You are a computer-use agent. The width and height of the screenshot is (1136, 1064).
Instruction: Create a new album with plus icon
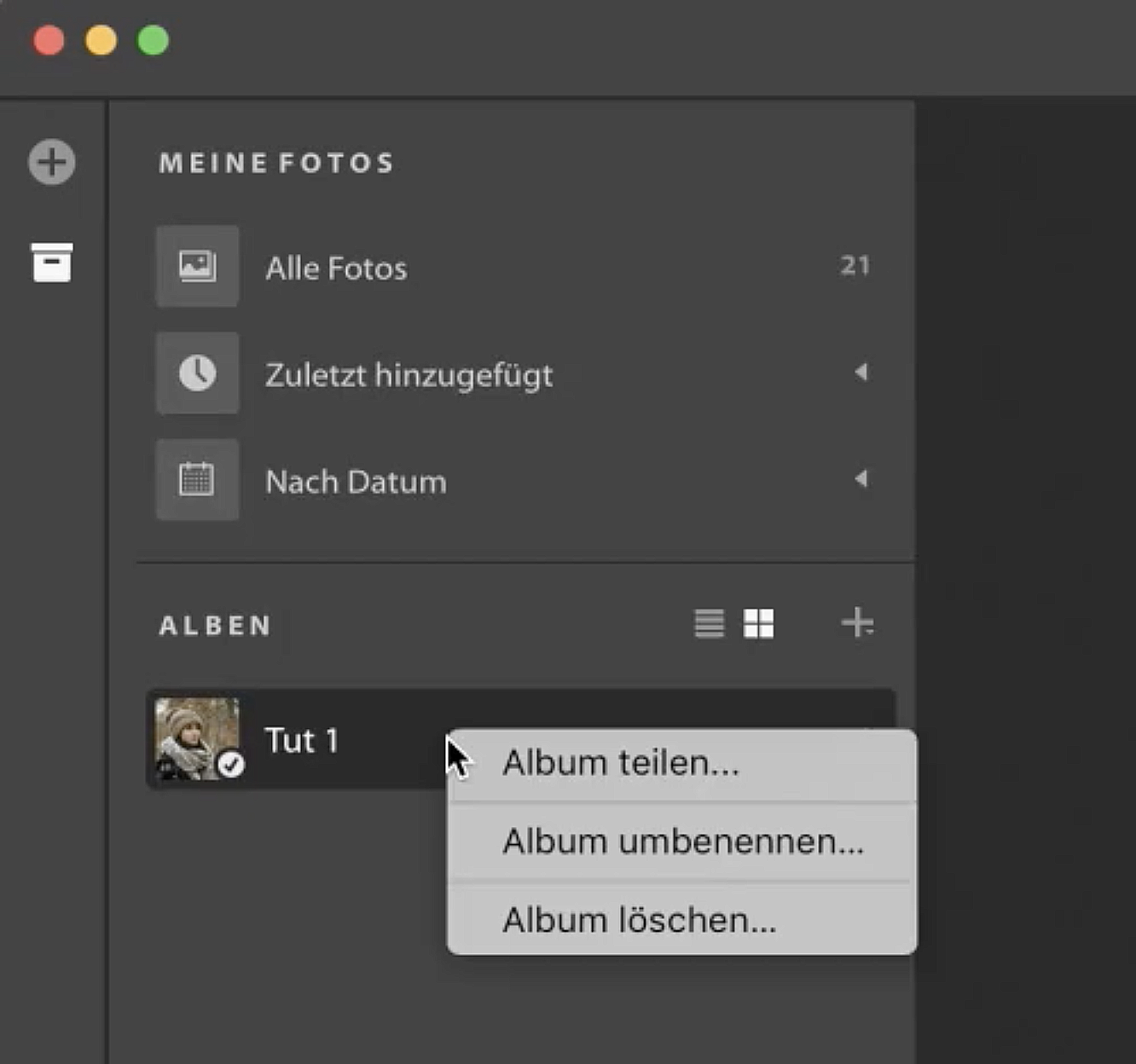point(857,623)
